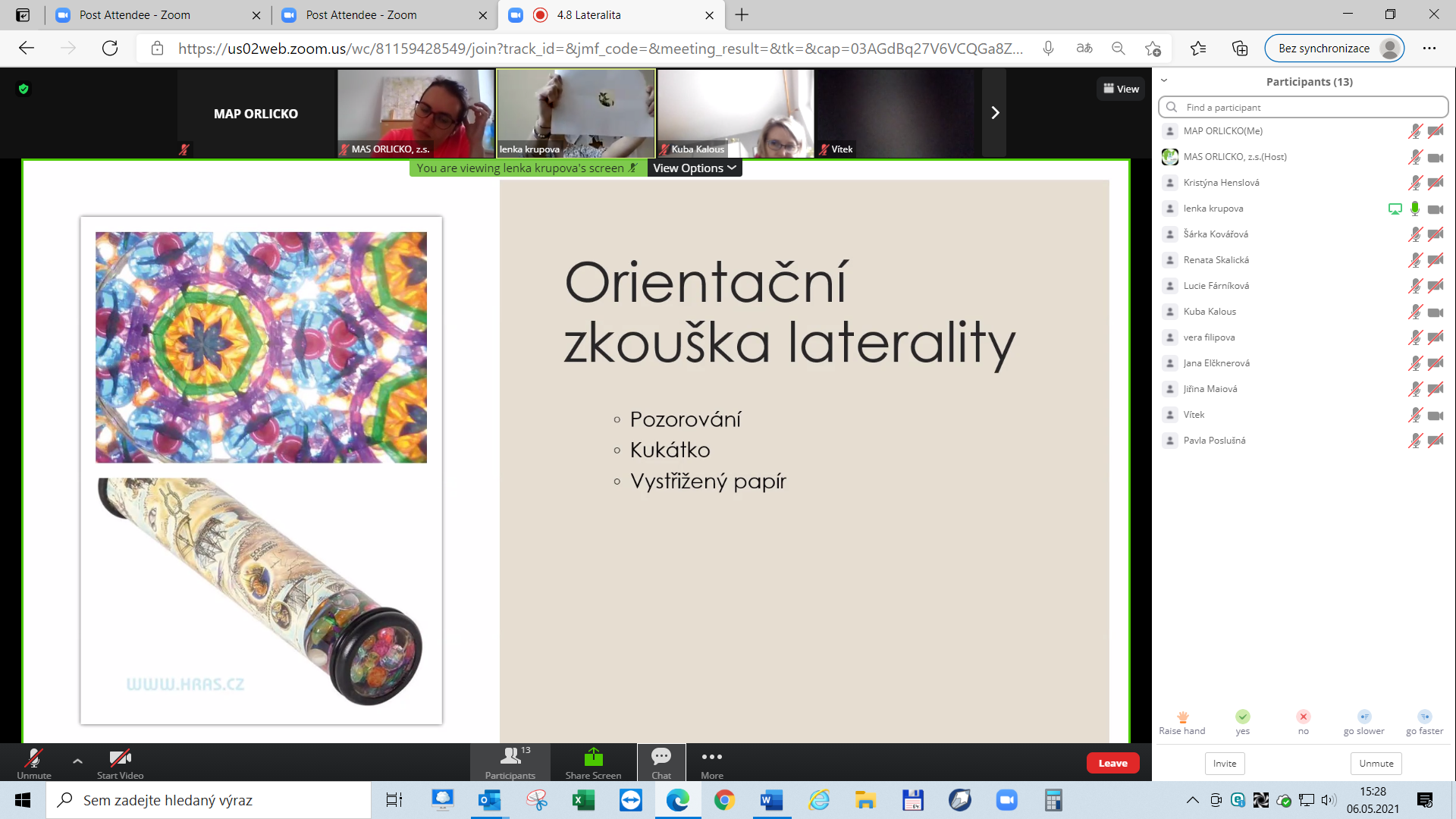
Task: Click the Raise hand icon
Action: [1181, 717]
